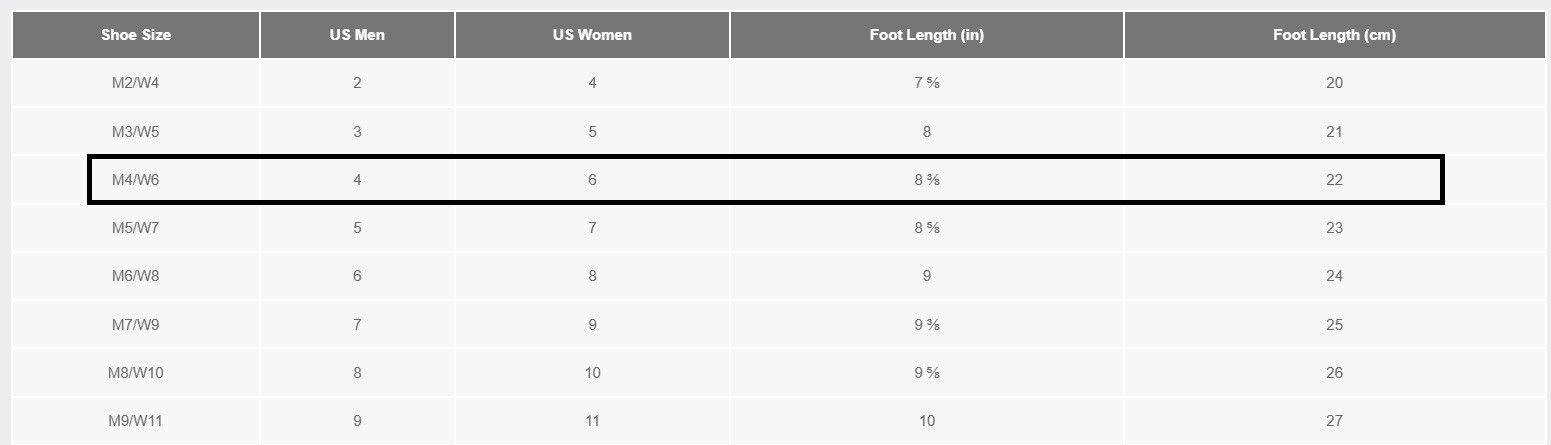Click the highlighted M4/W6 size cell
Viewport: 1551px width, 445px height.
pos(136,180)
